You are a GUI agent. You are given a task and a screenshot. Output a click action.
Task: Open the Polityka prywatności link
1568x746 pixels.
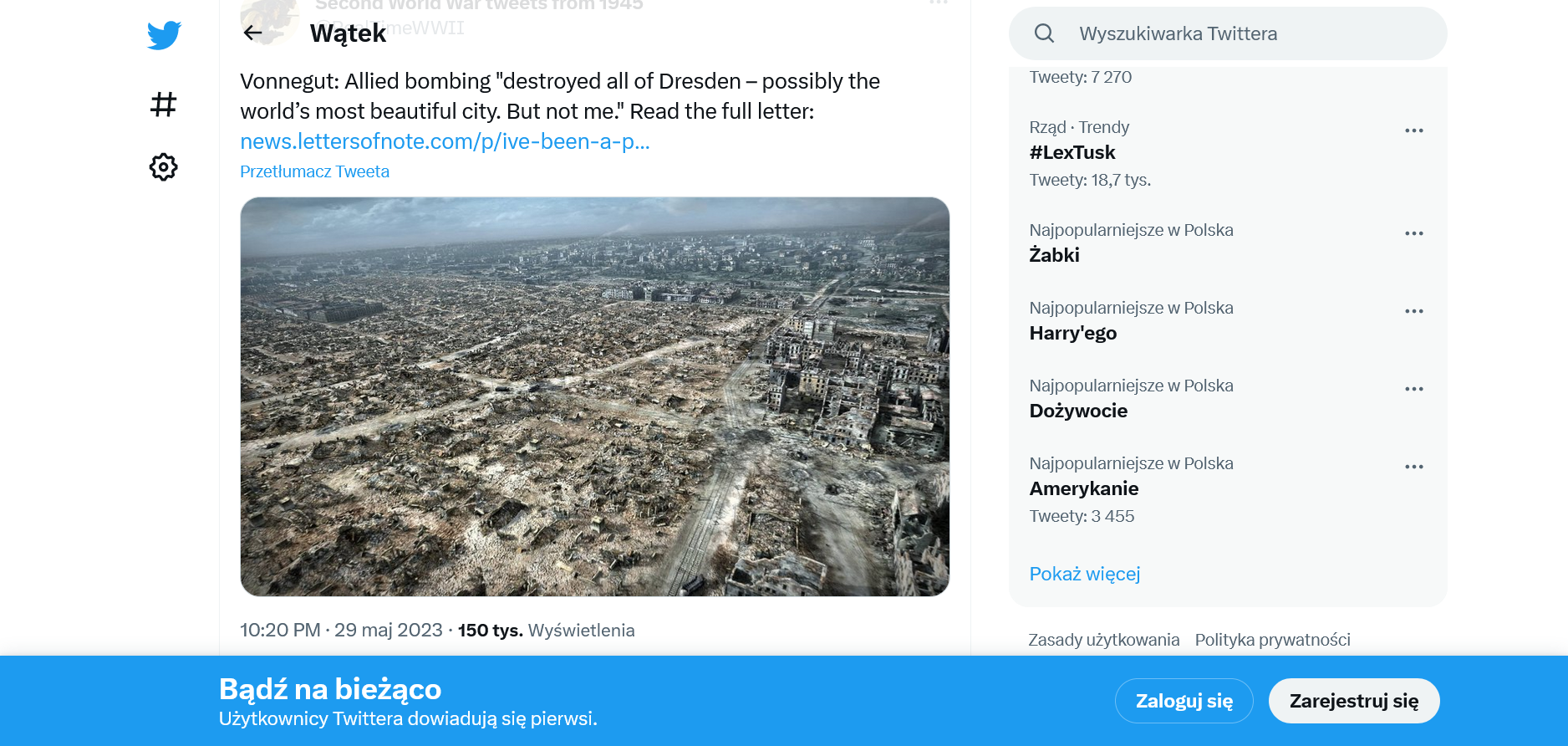[x=1272, y=640]
